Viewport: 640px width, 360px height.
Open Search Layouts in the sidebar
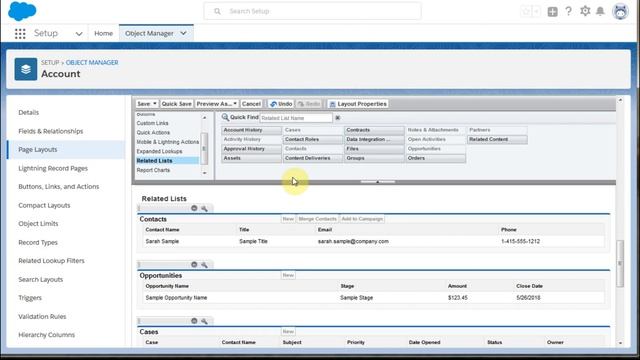click(x=41, y=280)
